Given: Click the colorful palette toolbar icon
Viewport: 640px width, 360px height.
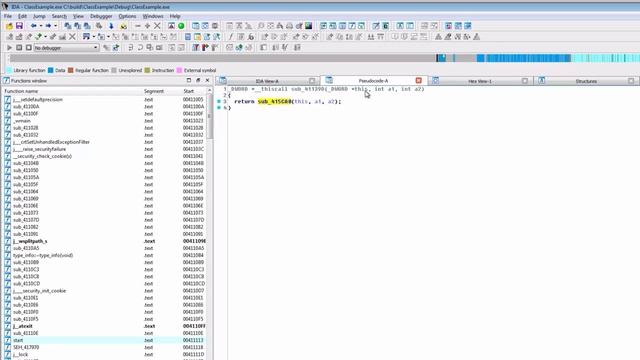Looking at the screenshot, I should 309,26.
